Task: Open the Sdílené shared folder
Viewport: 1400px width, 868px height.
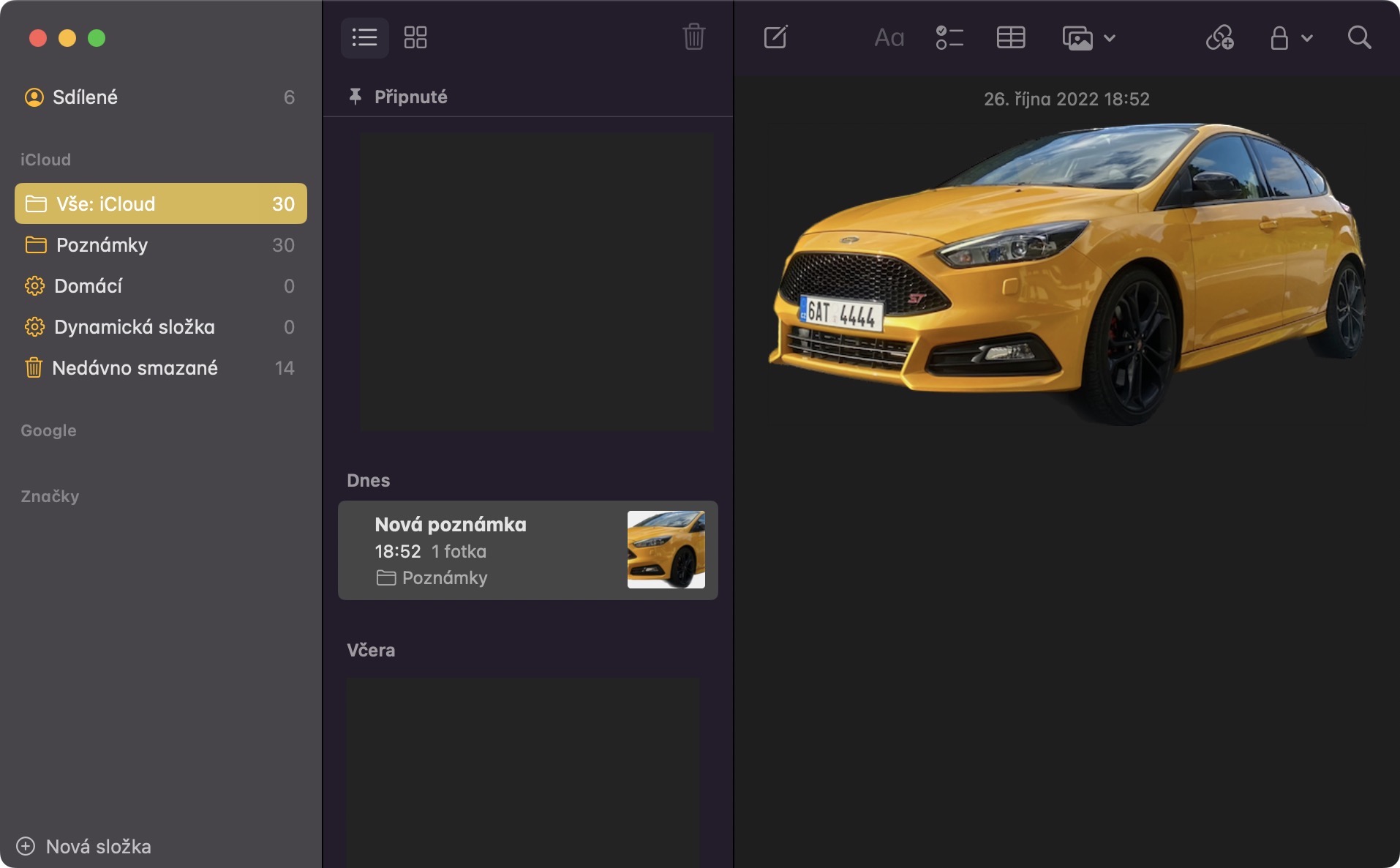Action: click(x=85, y=97)
